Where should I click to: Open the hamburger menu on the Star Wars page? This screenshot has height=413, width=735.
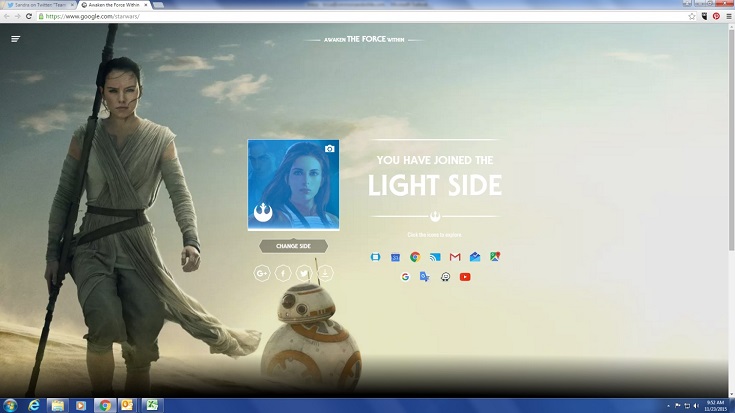click(15, 39)
